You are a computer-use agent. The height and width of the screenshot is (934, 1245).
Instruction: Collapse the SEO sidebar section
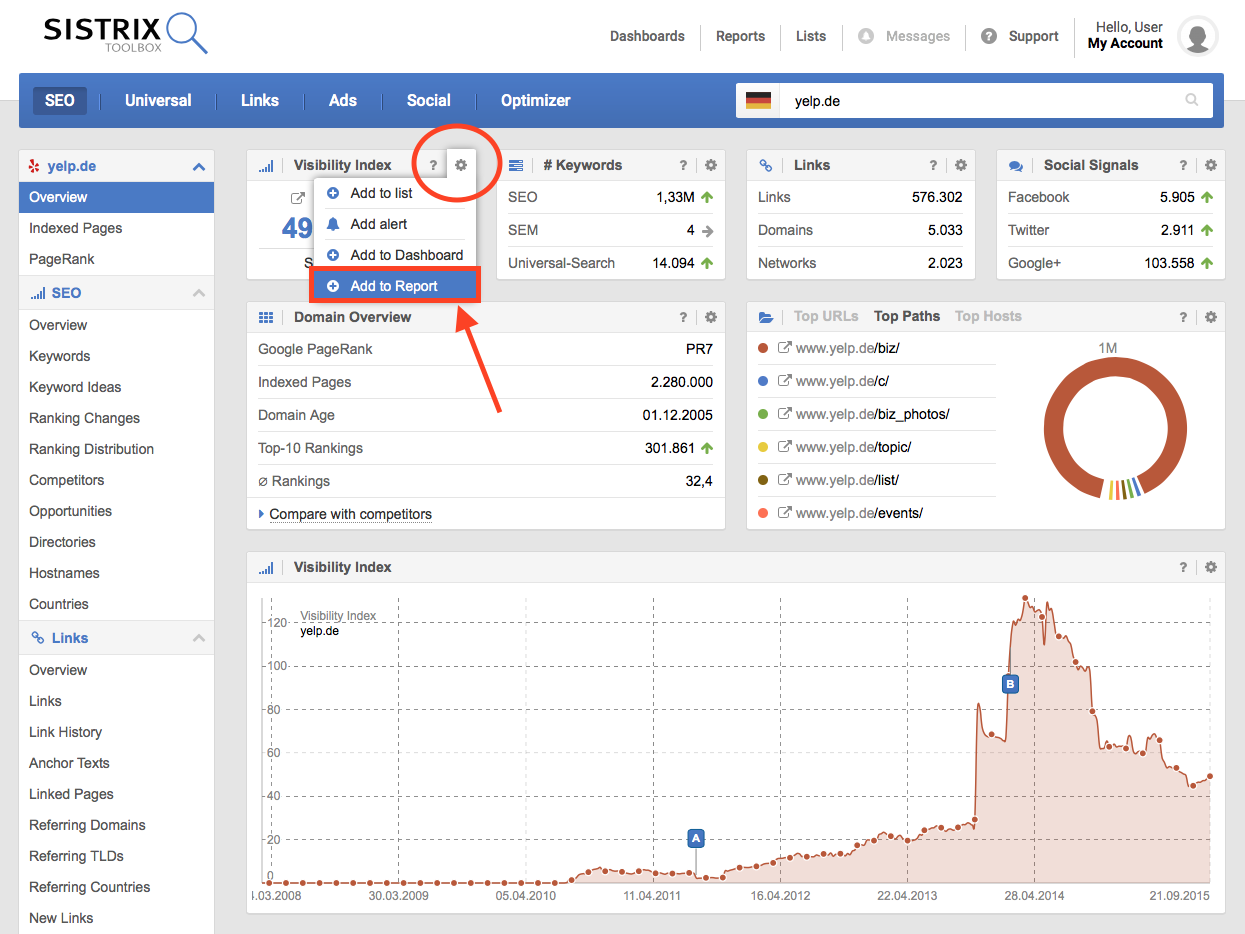pyautogui.click(x=198, y=293)
